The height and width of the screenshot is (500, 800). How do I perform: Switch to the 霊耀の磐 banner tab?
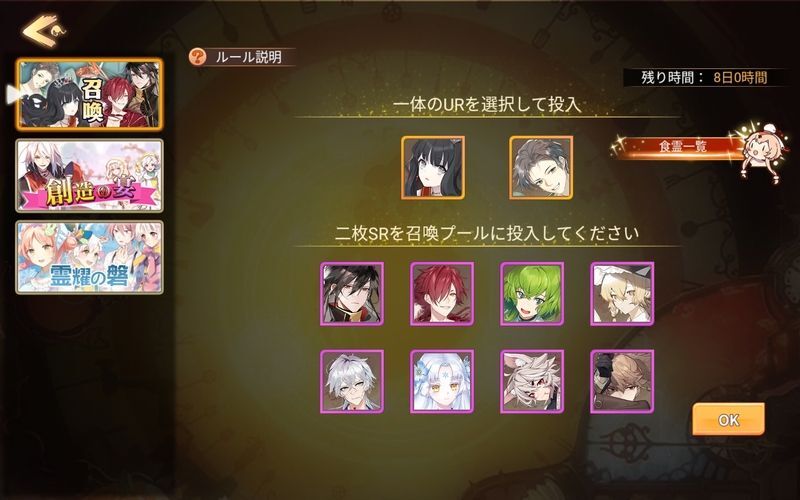tap(90, 257)
